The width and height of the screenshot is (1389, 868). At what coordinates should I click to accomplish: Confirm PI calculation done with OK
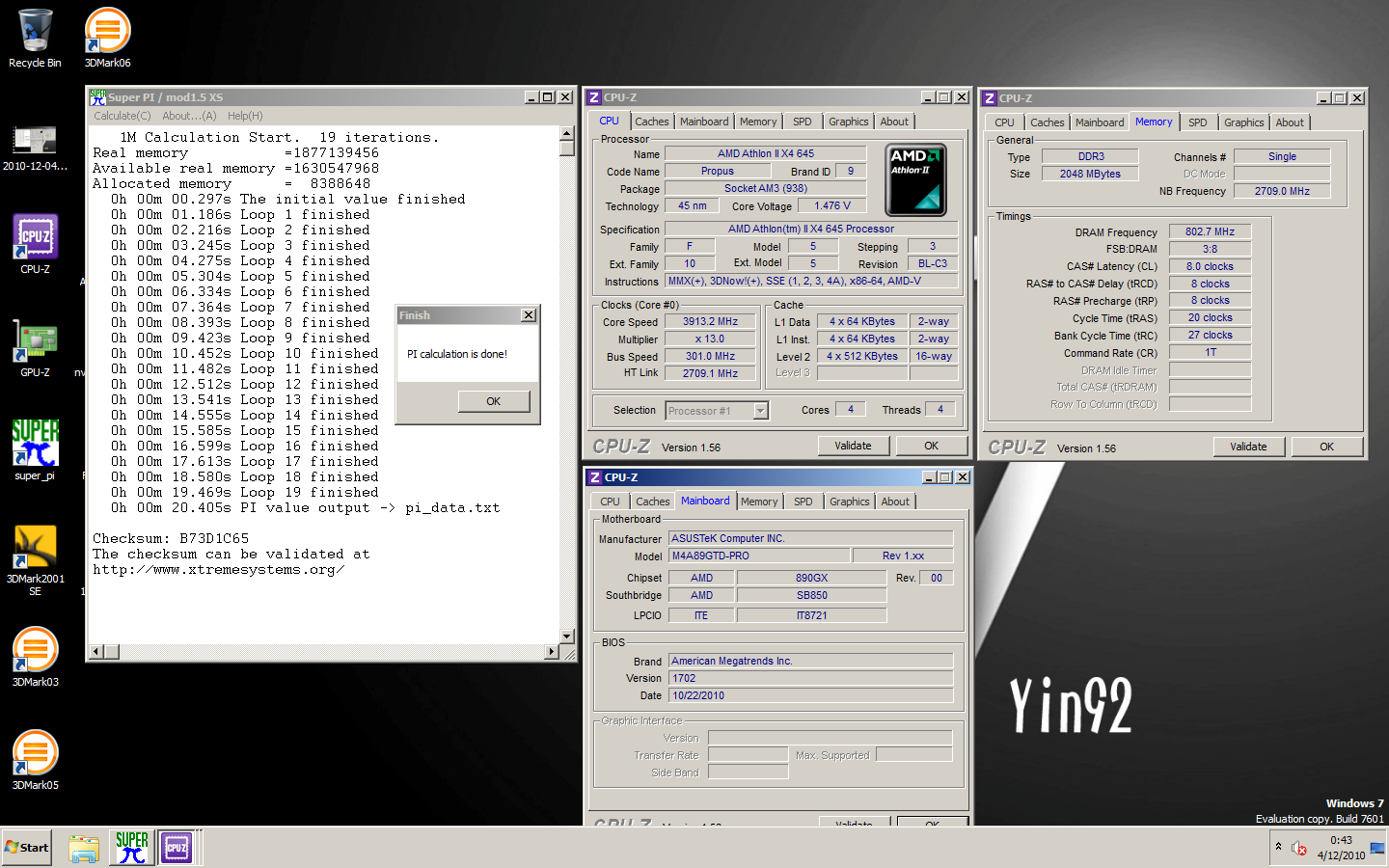click(x=493, y=401)
